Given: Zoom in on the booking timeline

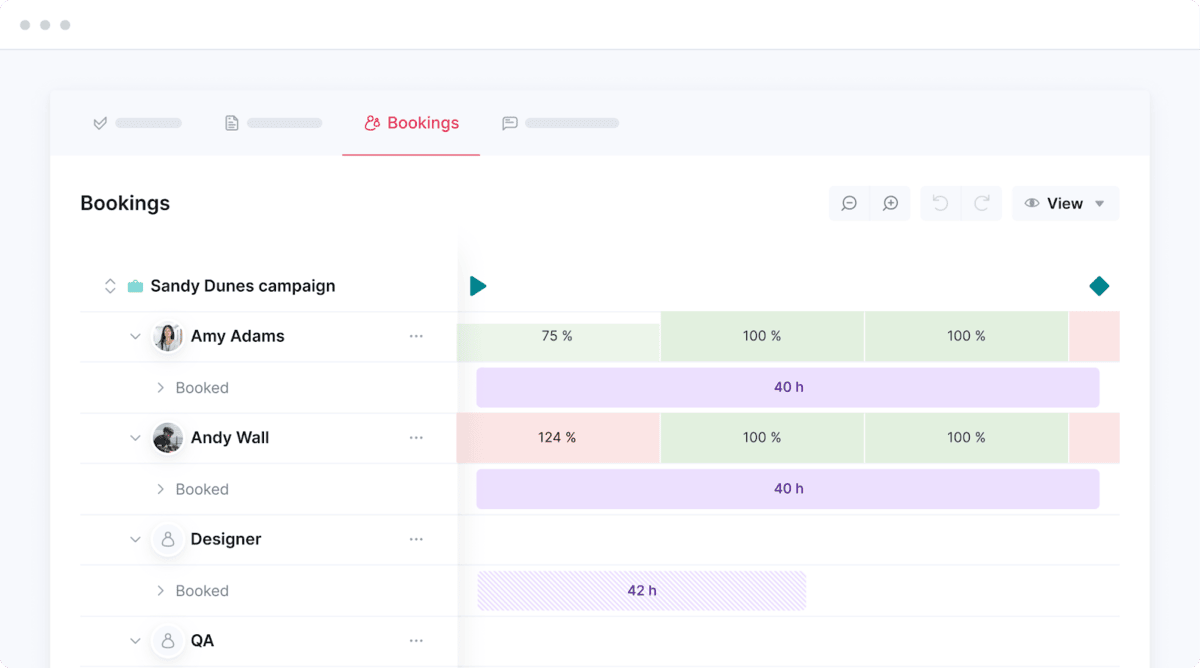Looking at the screenshot, I should pos(890,203).
